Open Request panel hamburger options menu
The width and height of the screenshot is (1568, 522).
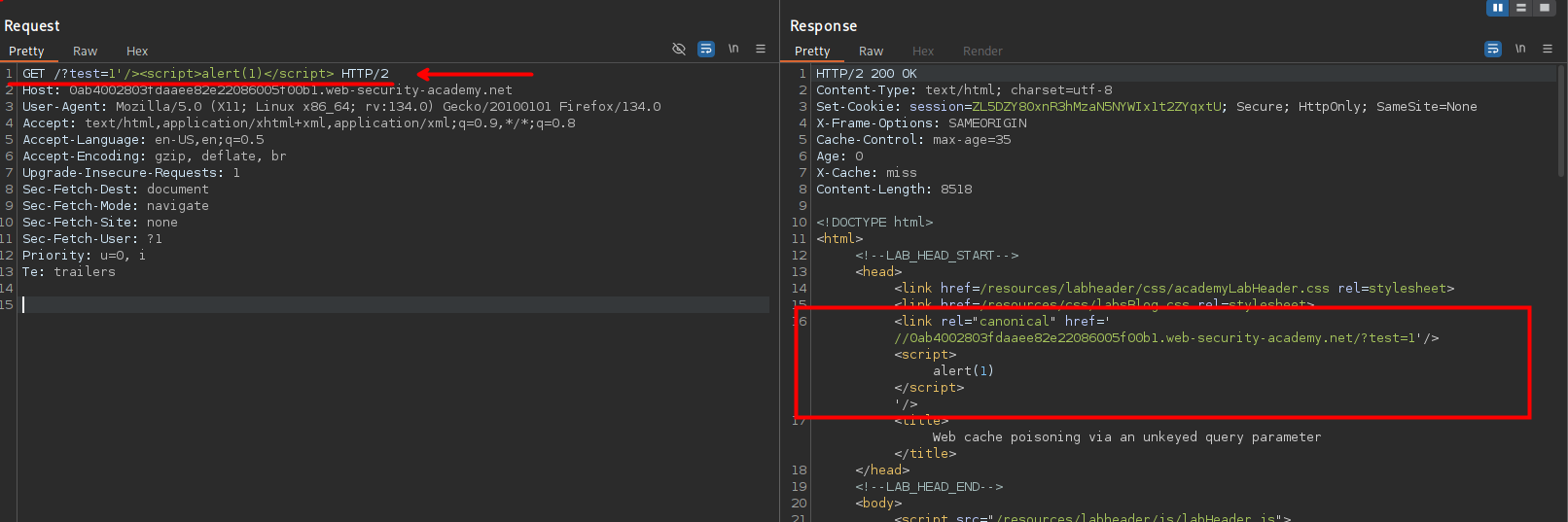pyautogui.click(x=761, y=50)
